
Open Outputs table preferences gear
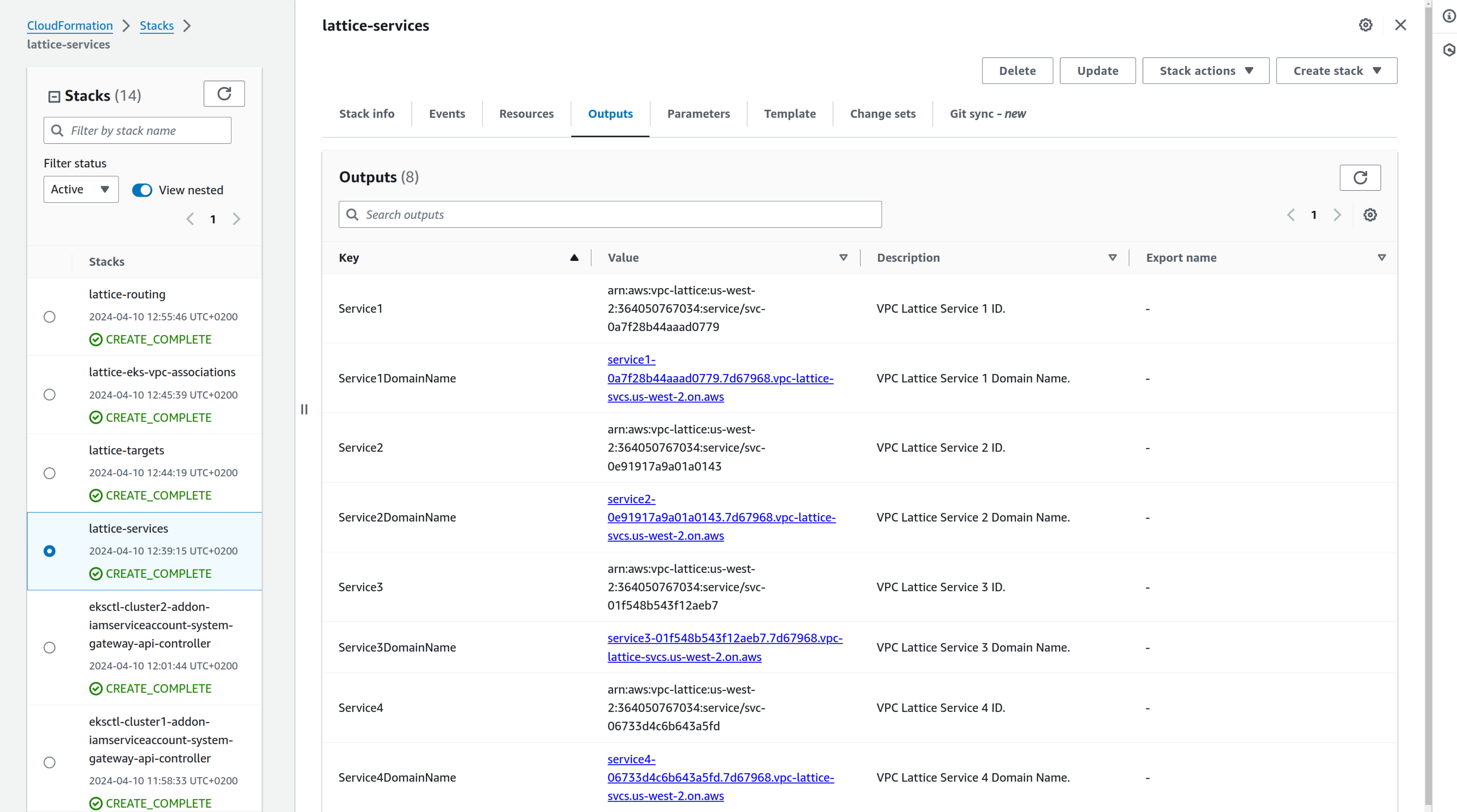[x=1370, y=215]
